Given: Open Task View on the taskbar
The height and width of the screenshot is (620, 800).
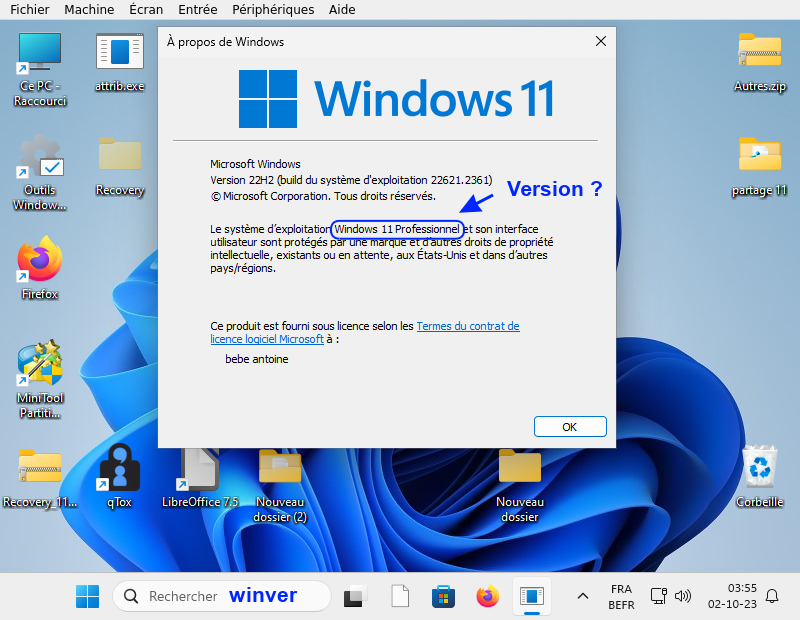Looking at the screenshot, I should click(x=355, y=596).
